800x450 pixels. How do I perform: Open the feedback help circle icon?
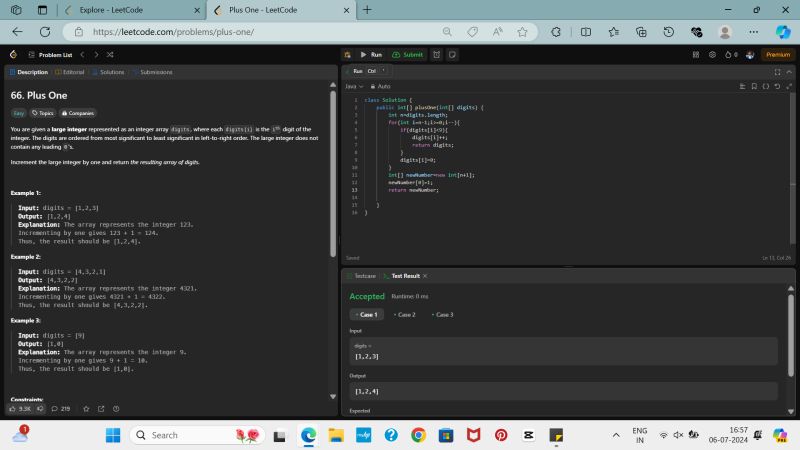click(116, 409)
